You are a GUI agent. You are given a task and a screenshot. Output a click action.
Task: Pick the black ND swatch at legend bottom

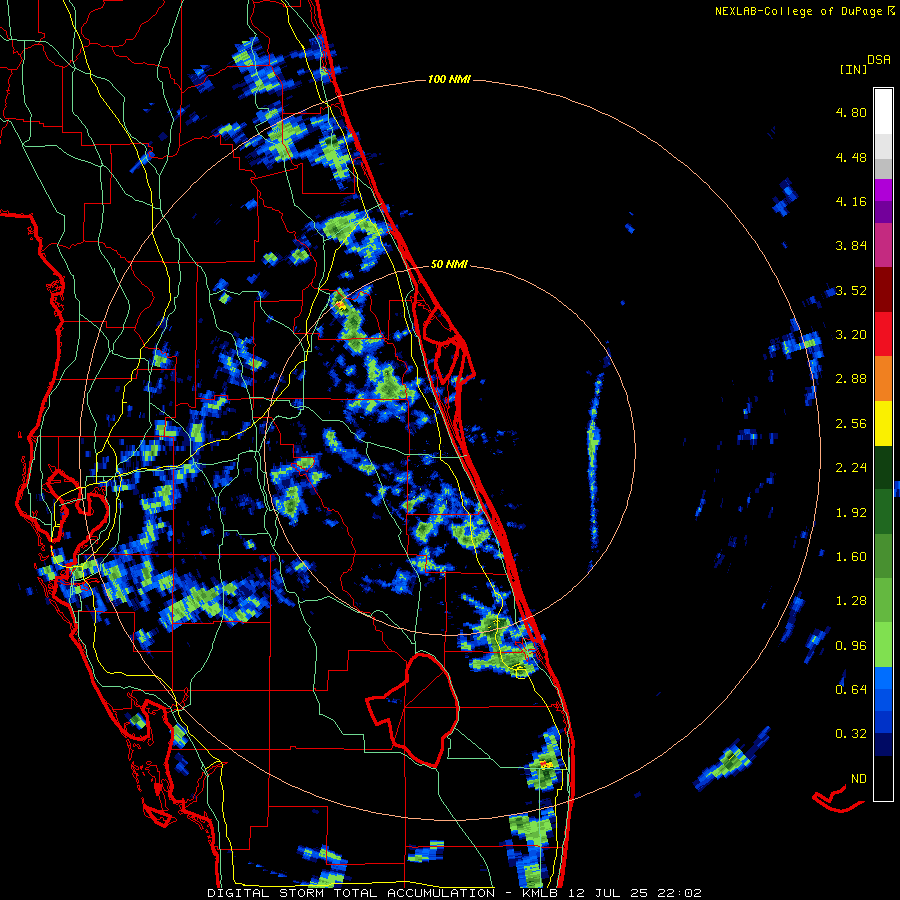pos(883,778)
